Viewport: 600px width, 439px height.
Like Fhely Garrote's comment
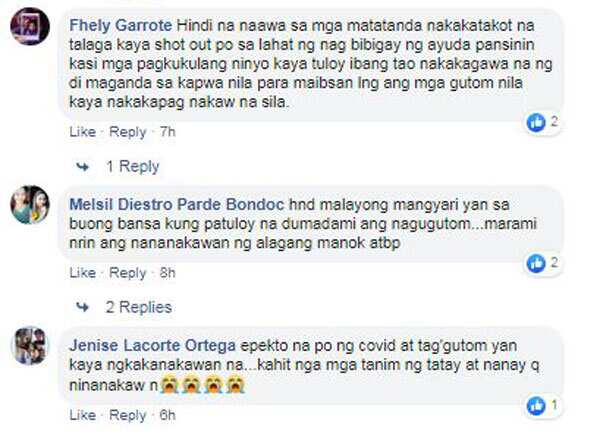82,132
